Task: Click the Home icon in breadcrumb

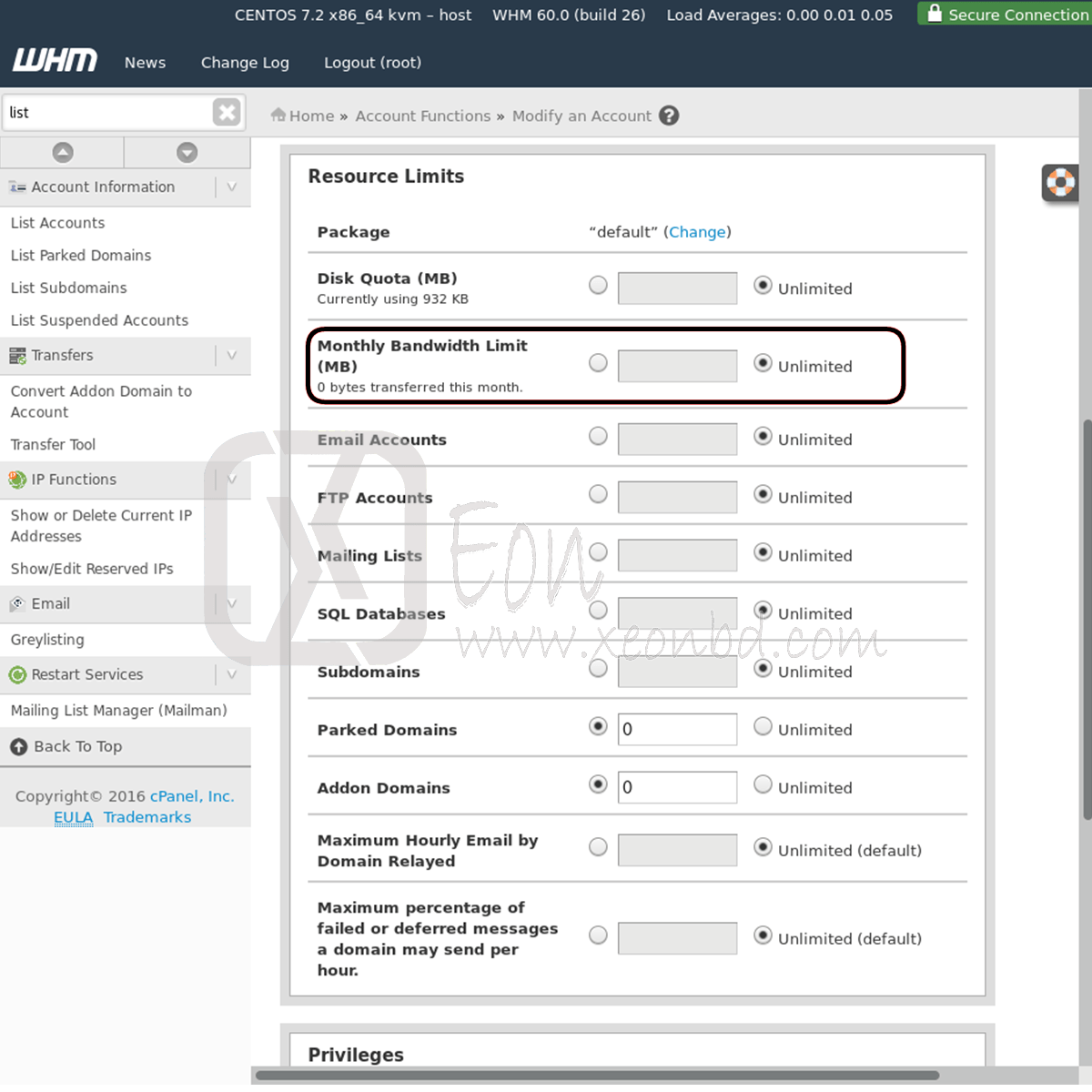Action: coord(278,116)
